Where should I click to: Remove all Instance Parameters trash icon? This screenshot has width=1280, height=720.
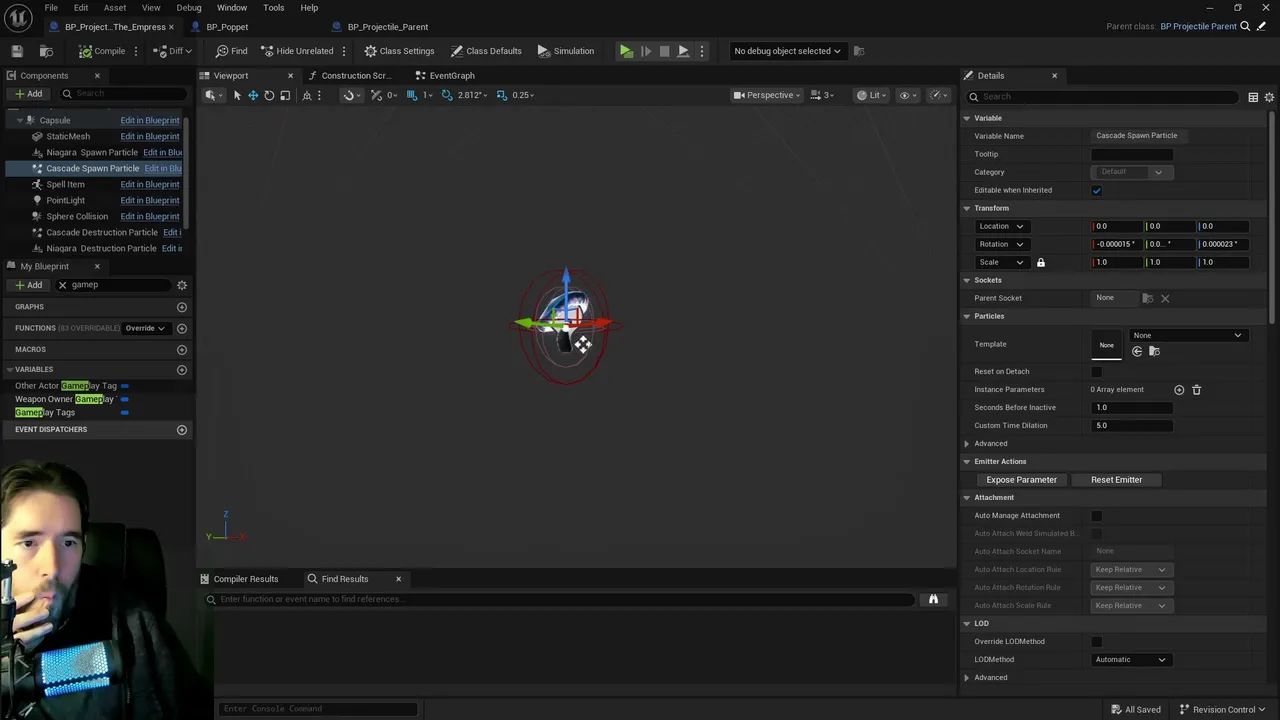1196,390
